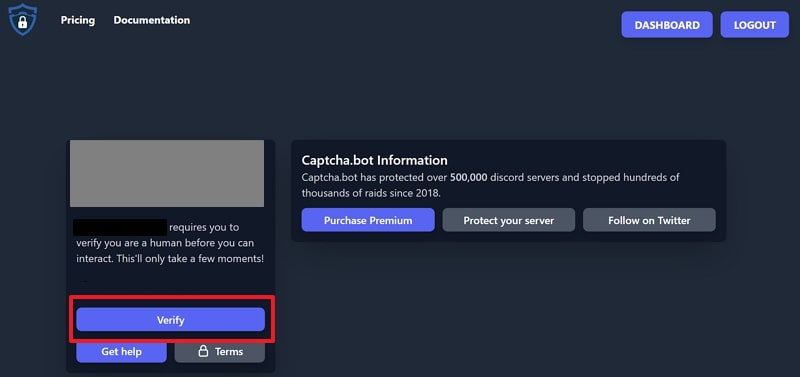This screenshot has width=800, height=377.
Task: Click the Verify button
Action: tap(170, 320)
